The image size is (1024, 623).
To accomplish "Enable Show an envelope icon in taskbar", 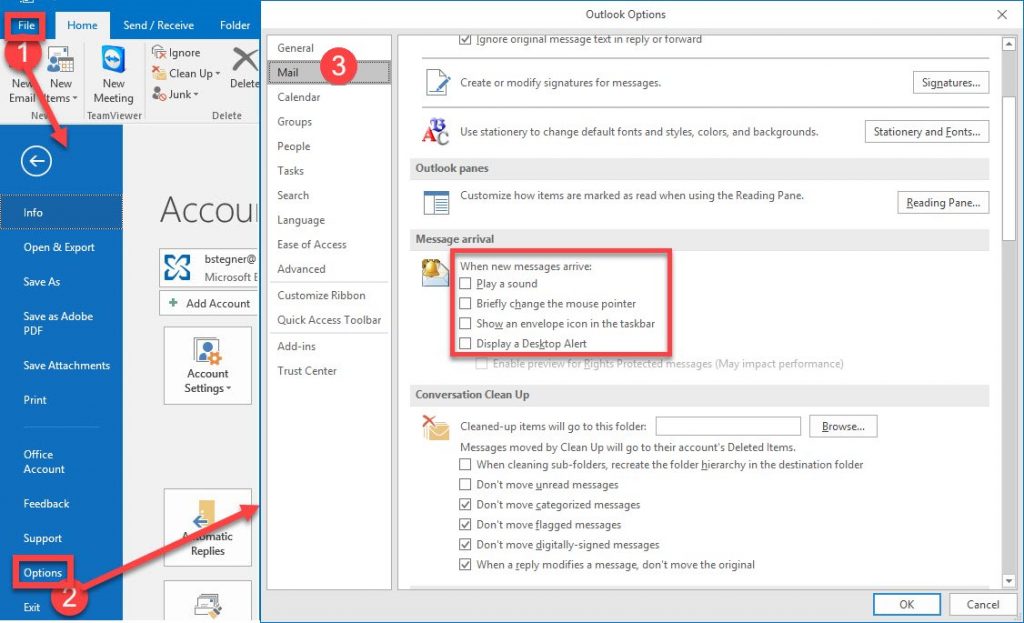I will [465, 323].
